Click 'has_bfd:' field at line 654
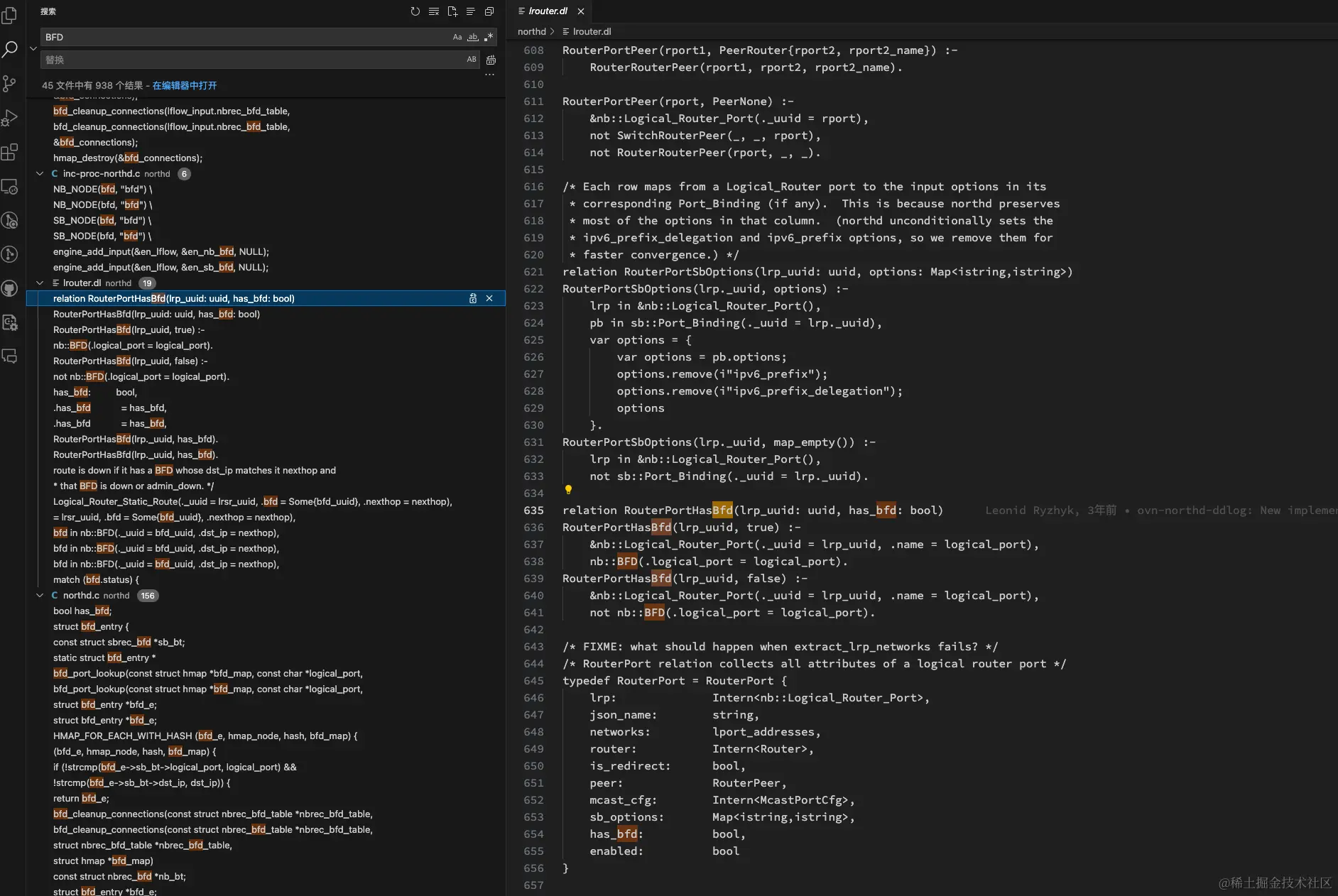 (x=616, y=834)
